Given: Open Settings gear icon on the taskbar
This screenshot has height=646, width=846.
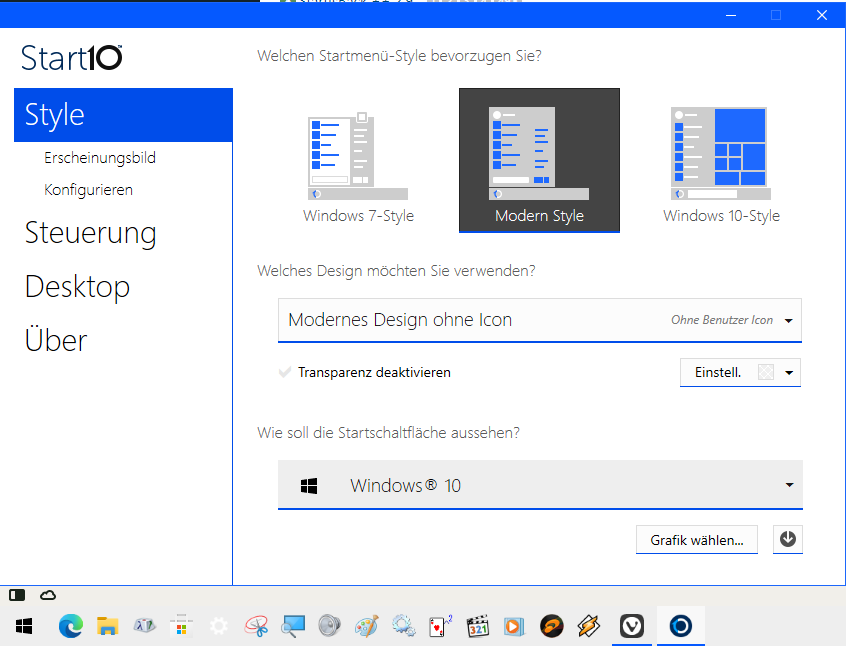Looking at the screenshot, I should pyautogui.click(x=219, y=626).
